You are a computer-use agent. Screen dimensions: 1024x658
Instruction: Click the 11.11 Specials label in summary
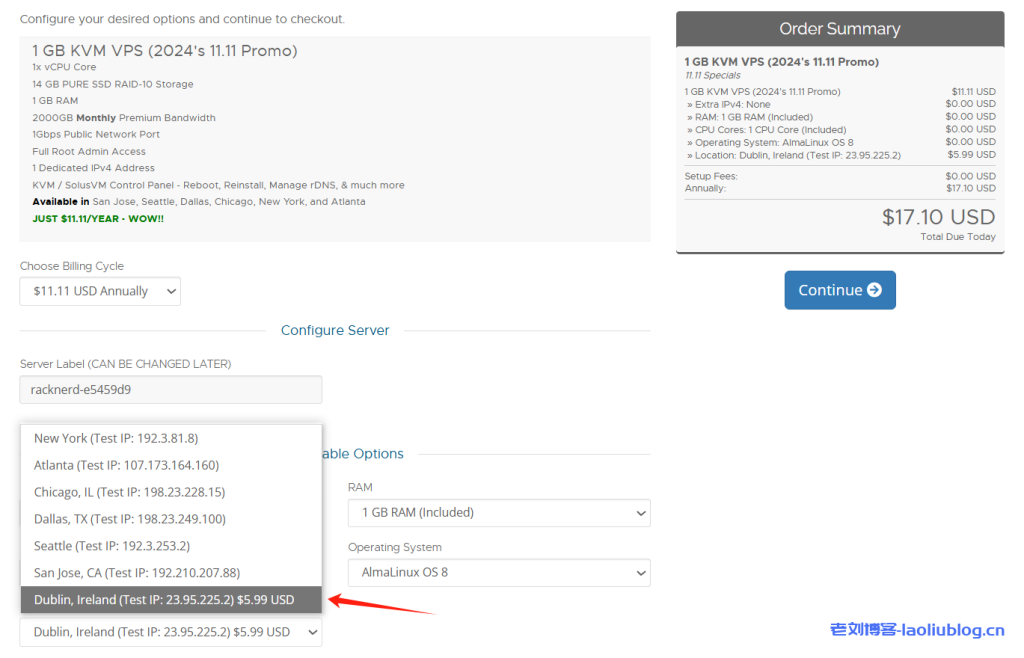[712, 75]
